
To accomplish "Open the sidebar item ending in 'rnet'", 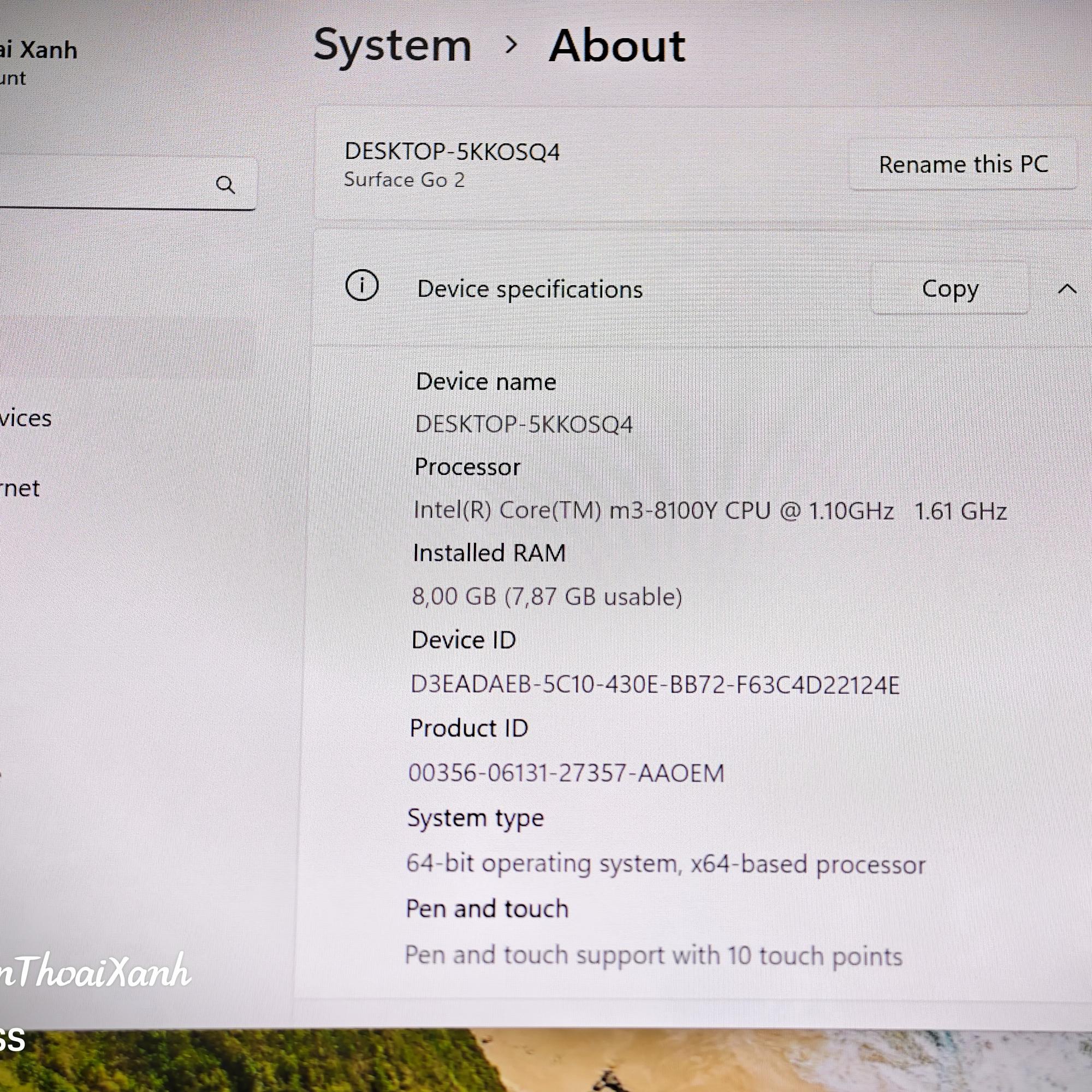I will pyautogui.click(x=20, y=488).
